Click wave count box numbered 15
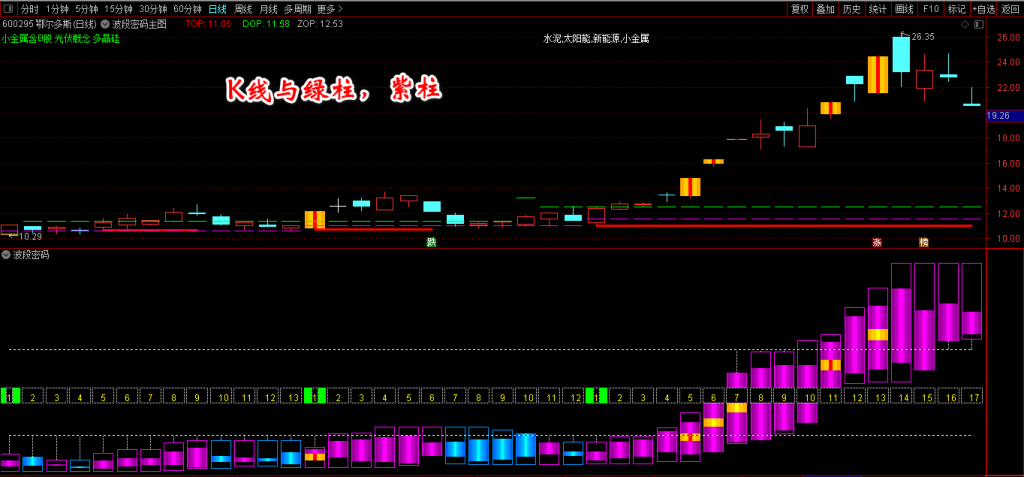The width and height of the screenshot is (1024, 477). (x=925, y=396)
